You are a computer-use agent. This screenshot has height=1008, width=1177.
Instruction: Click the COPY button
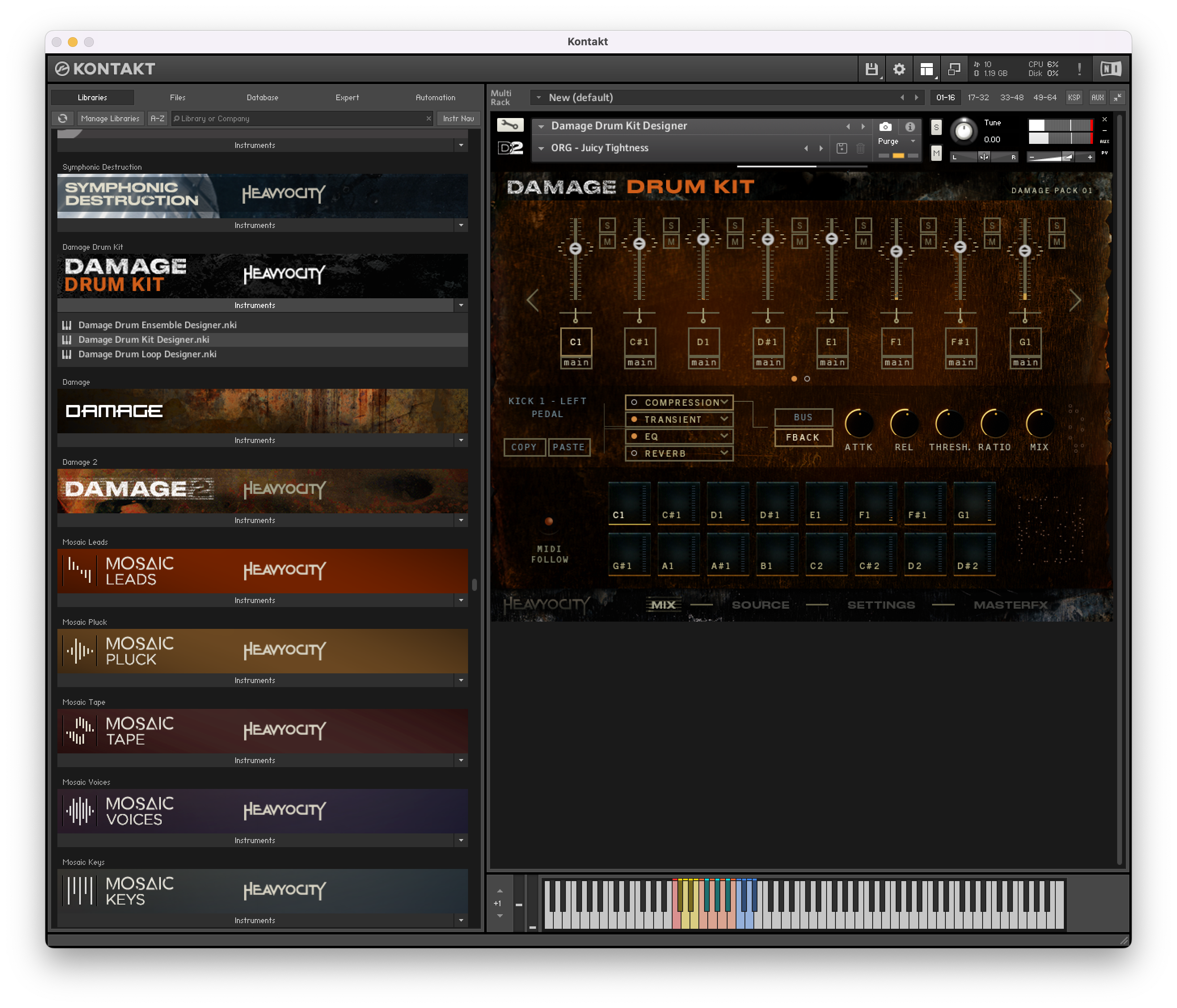click(x=524, y=447)
